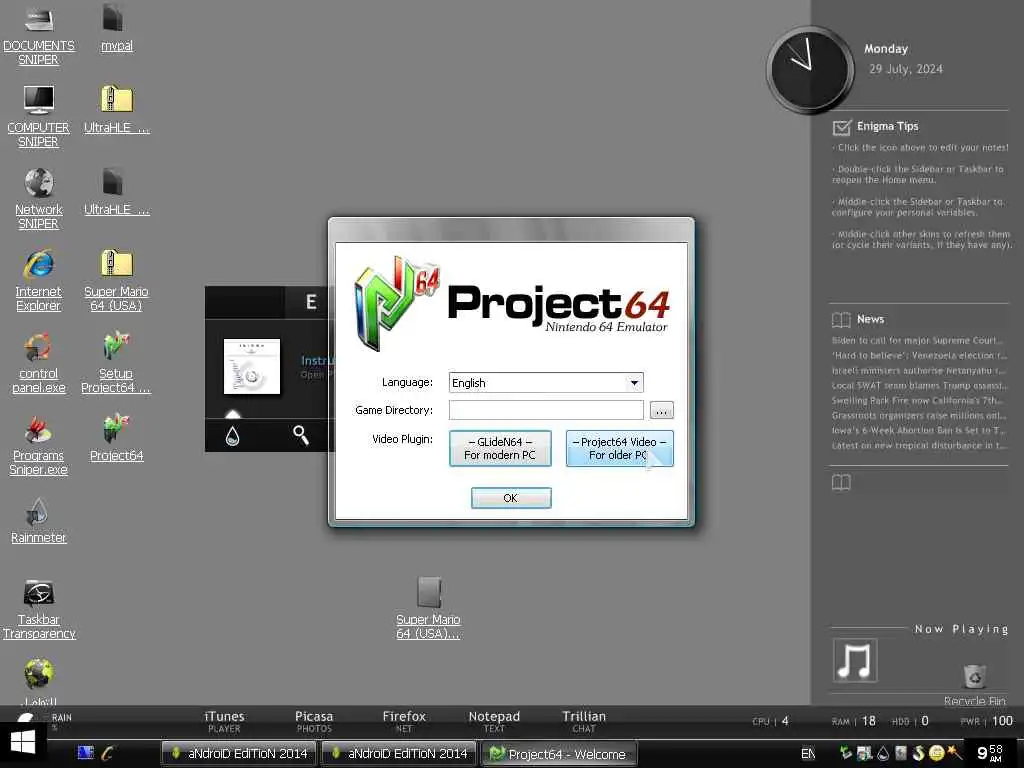Open Programs Sniper.exe desktop icon

pyautogui.click(x=39, y=445)
